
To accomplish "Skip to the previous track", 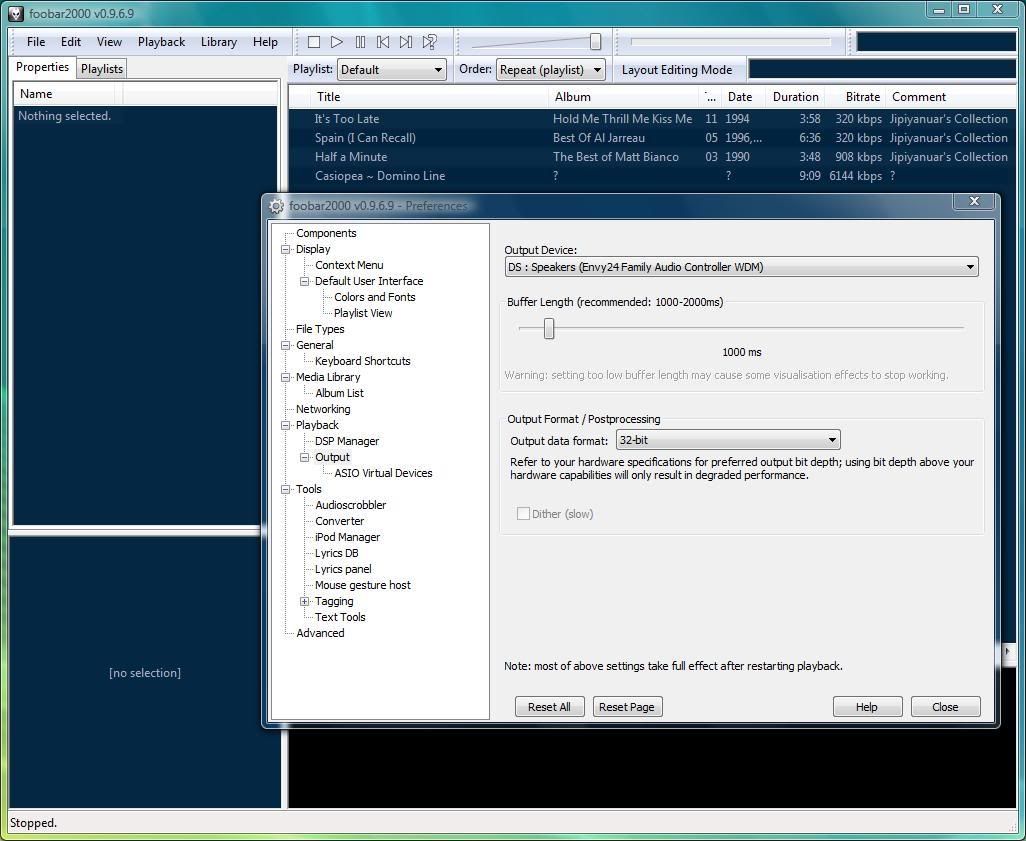I will click(383, 42).
